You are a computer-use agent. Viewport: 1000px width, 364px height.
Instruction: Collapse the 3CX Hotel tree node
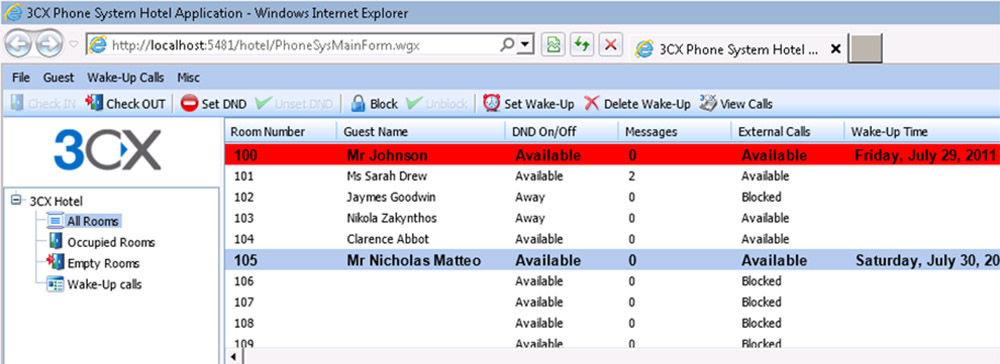(x=16, y=200)
